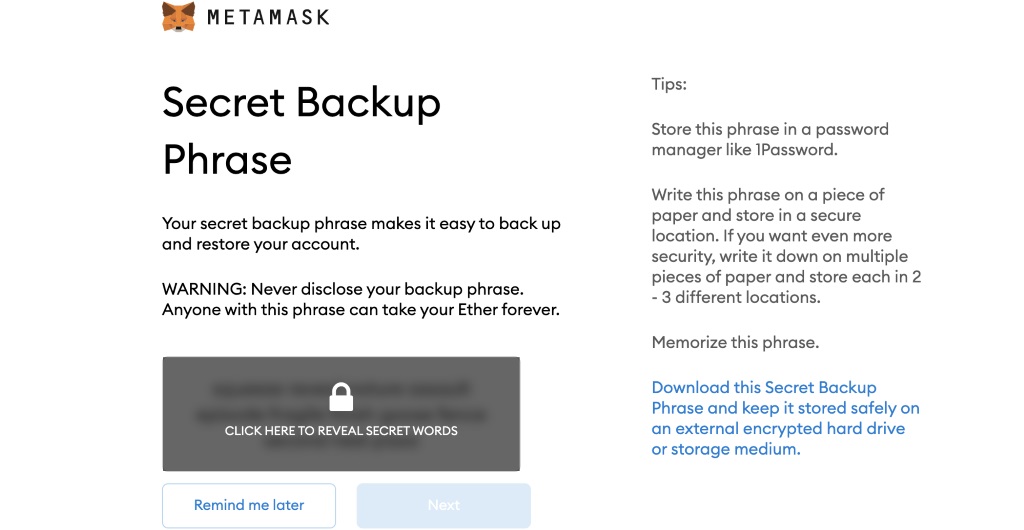Click the MetaMask fox logo
Screen dimensions: 1024x530
(178, 17)
